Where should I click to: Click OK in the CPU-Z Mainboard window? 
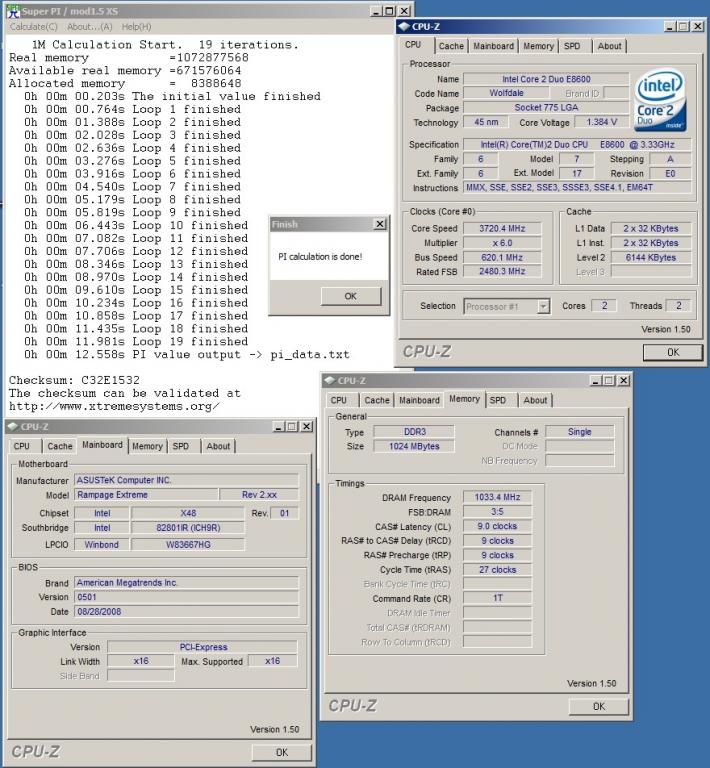point(282,752)
